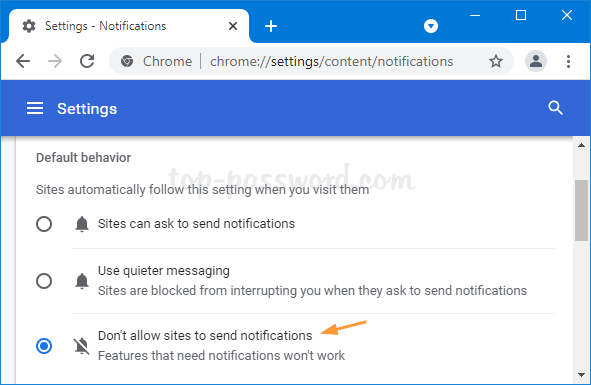Bookmark this page with the star icon
Screen dimensions: 591x385
(496, 61)
